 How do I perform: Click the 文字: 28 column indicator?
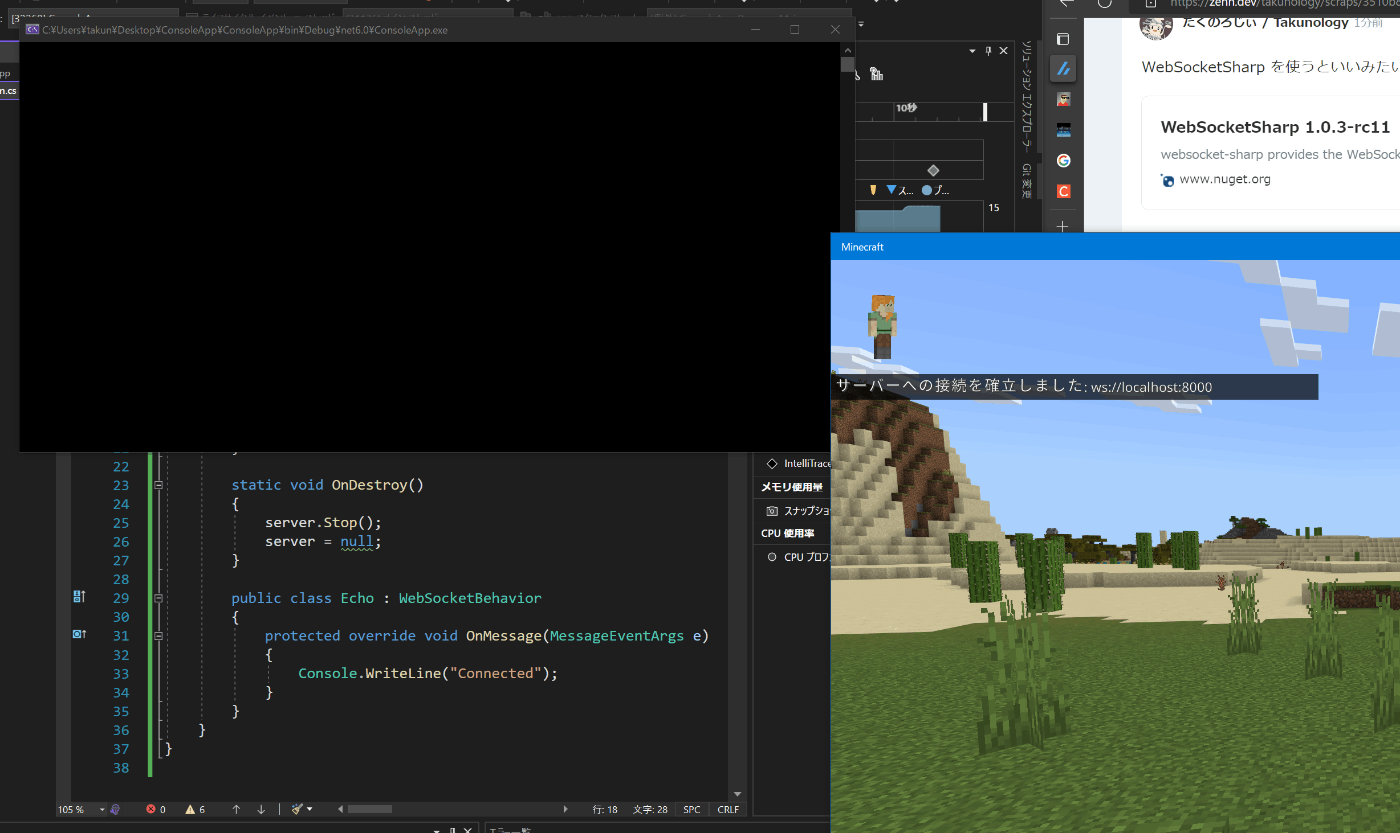650,809
